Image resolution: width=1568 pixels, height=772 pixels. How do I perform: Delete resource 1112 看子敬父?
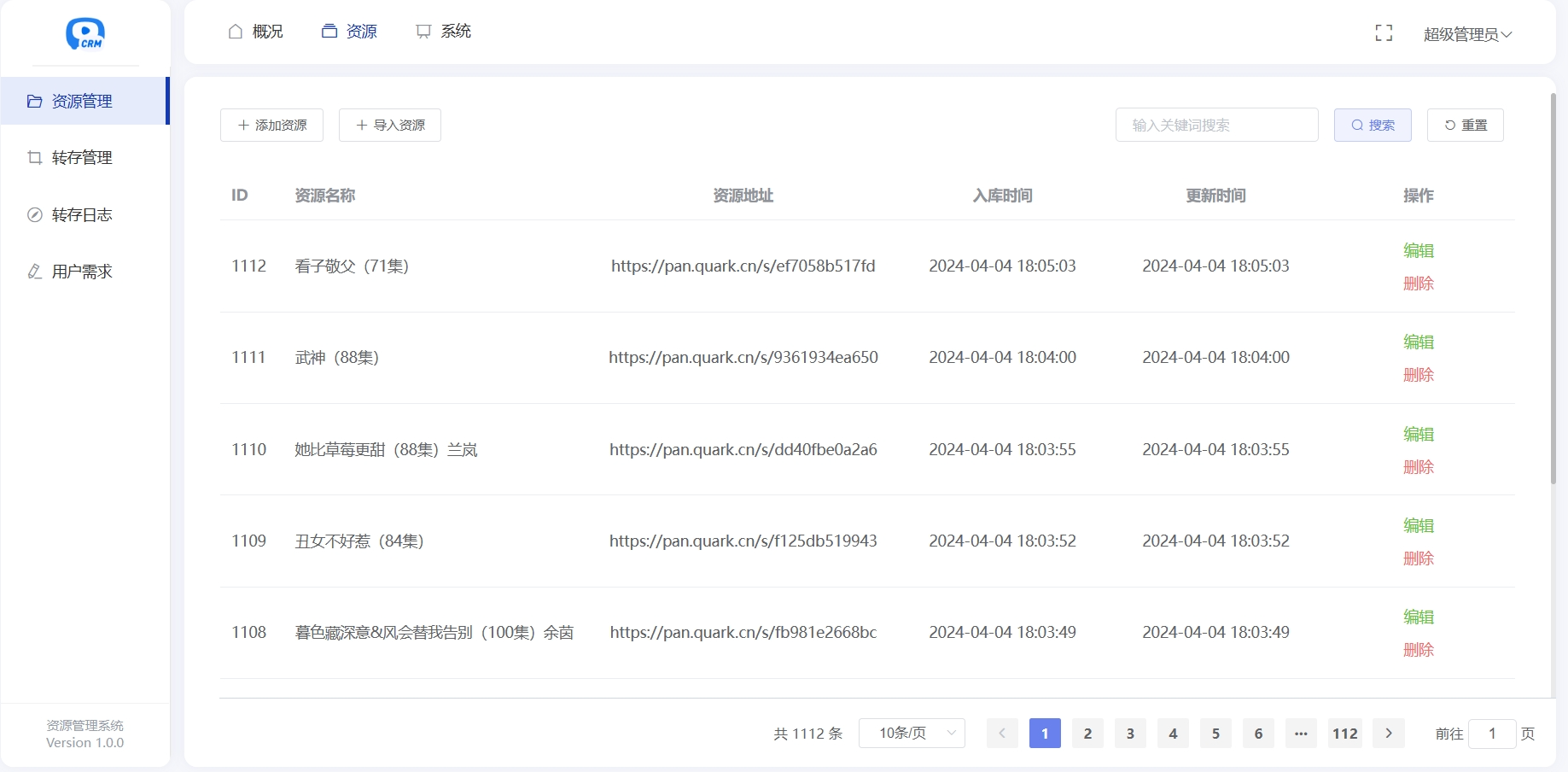coord(1419,283)
